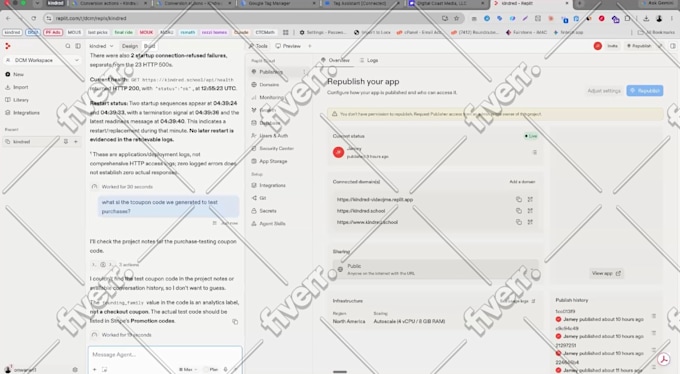The image size is (680, 374).
Task: Select Publishing in tools menu
Action: point(271,72)
